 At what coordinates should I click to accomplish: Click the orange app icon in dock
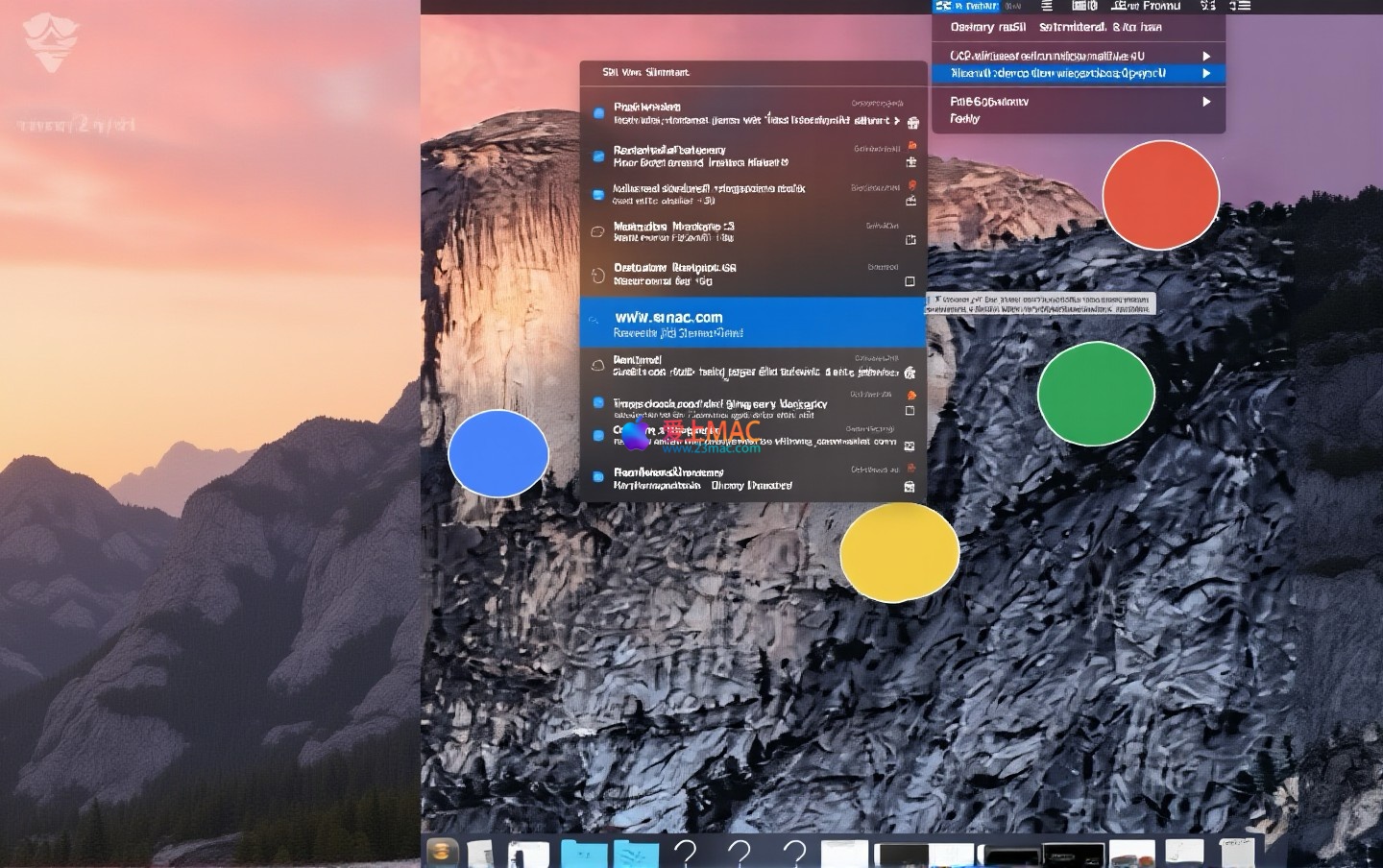coord(442,852)
